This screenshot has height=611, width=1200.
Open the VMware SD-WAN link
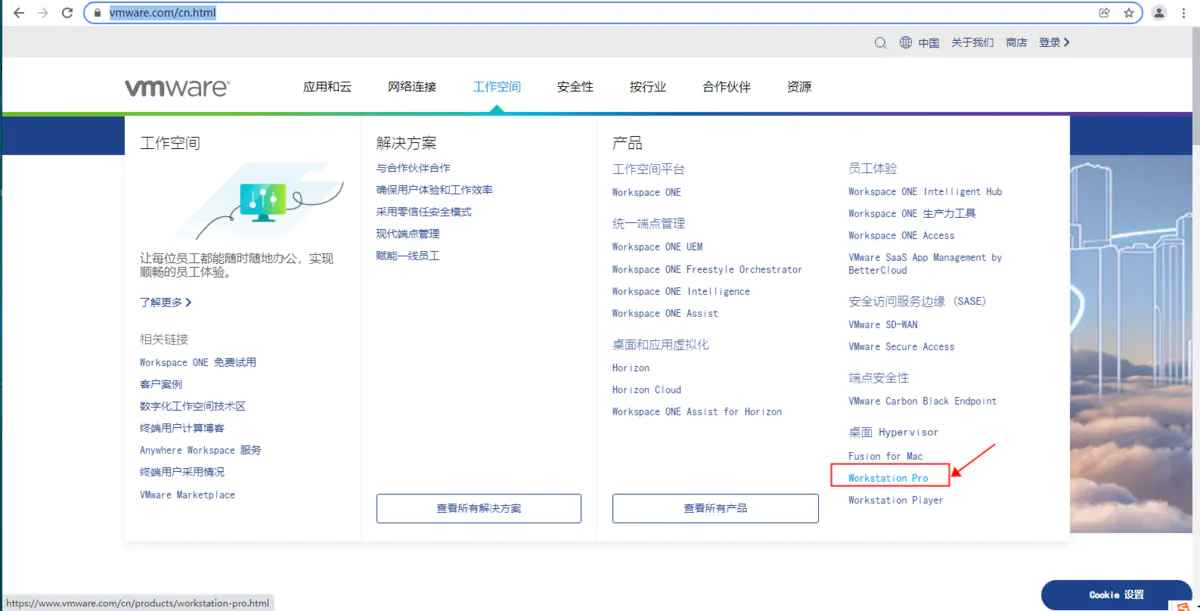click(x=883, y=324)
